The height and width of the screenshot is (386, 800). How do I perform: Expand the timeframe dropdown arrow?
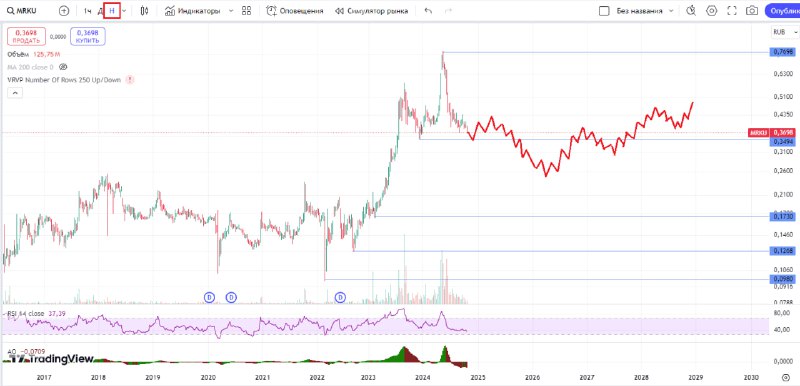124,11
